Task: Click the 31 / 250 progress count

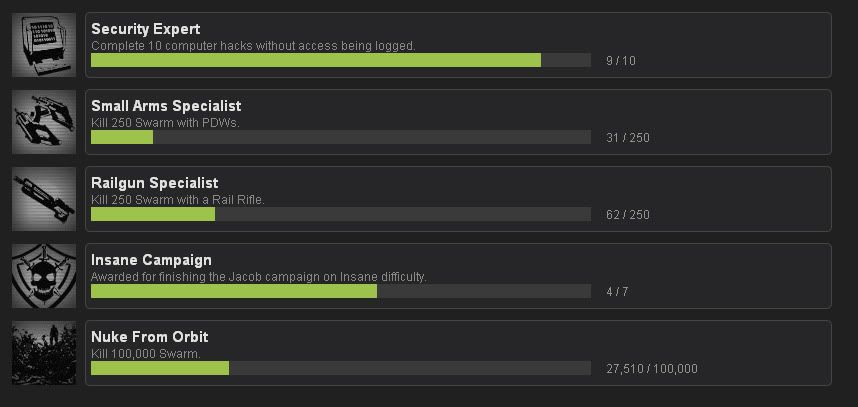Action: 628,138
